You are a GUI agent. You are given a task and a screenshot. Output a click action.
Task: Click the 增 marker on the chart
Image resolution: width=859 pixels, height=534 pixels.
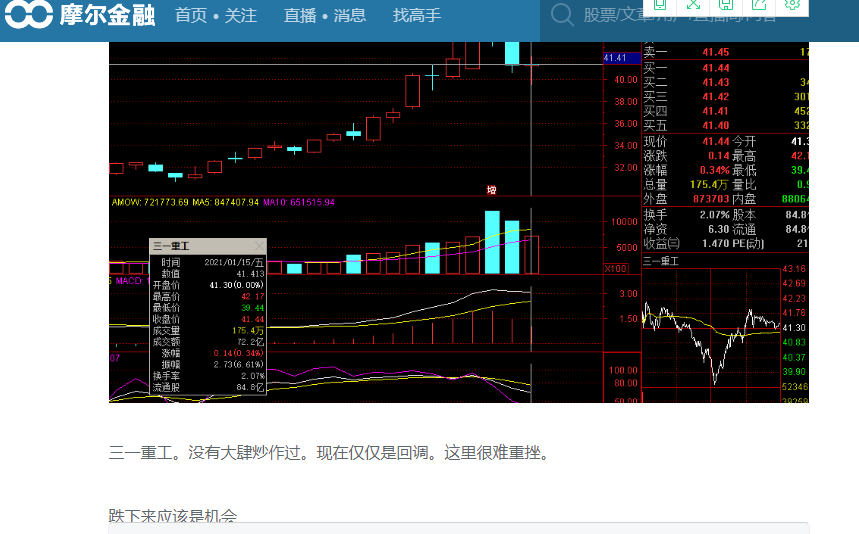(491, 190)
